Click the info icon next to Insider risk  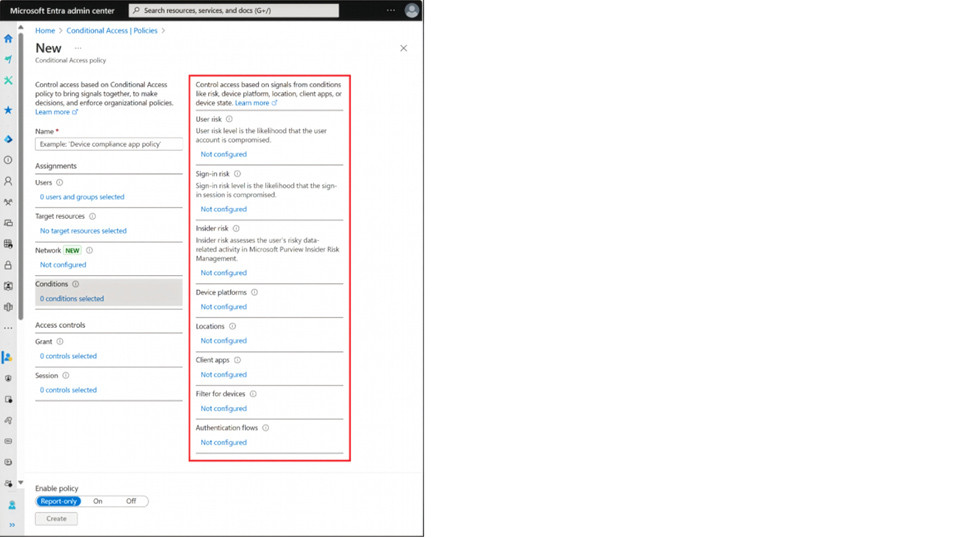pos(236,228)
